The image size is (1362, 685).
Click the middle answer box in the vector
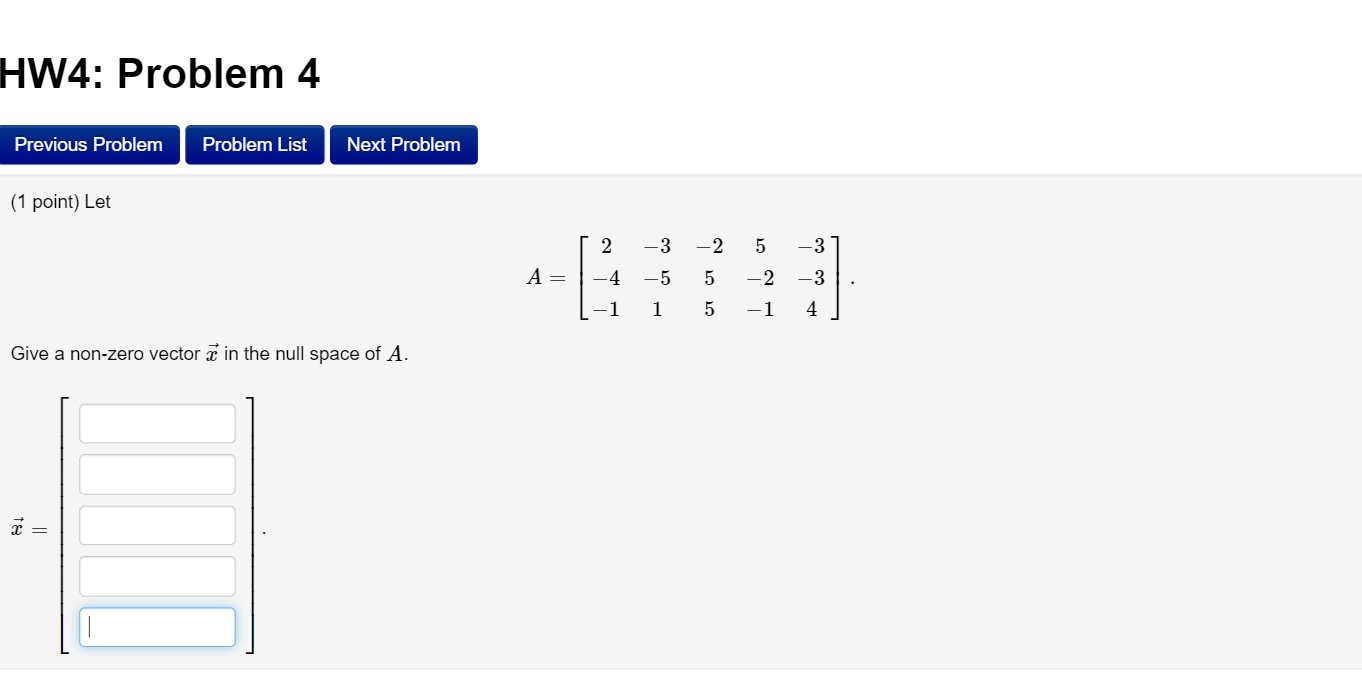(156, 525)
